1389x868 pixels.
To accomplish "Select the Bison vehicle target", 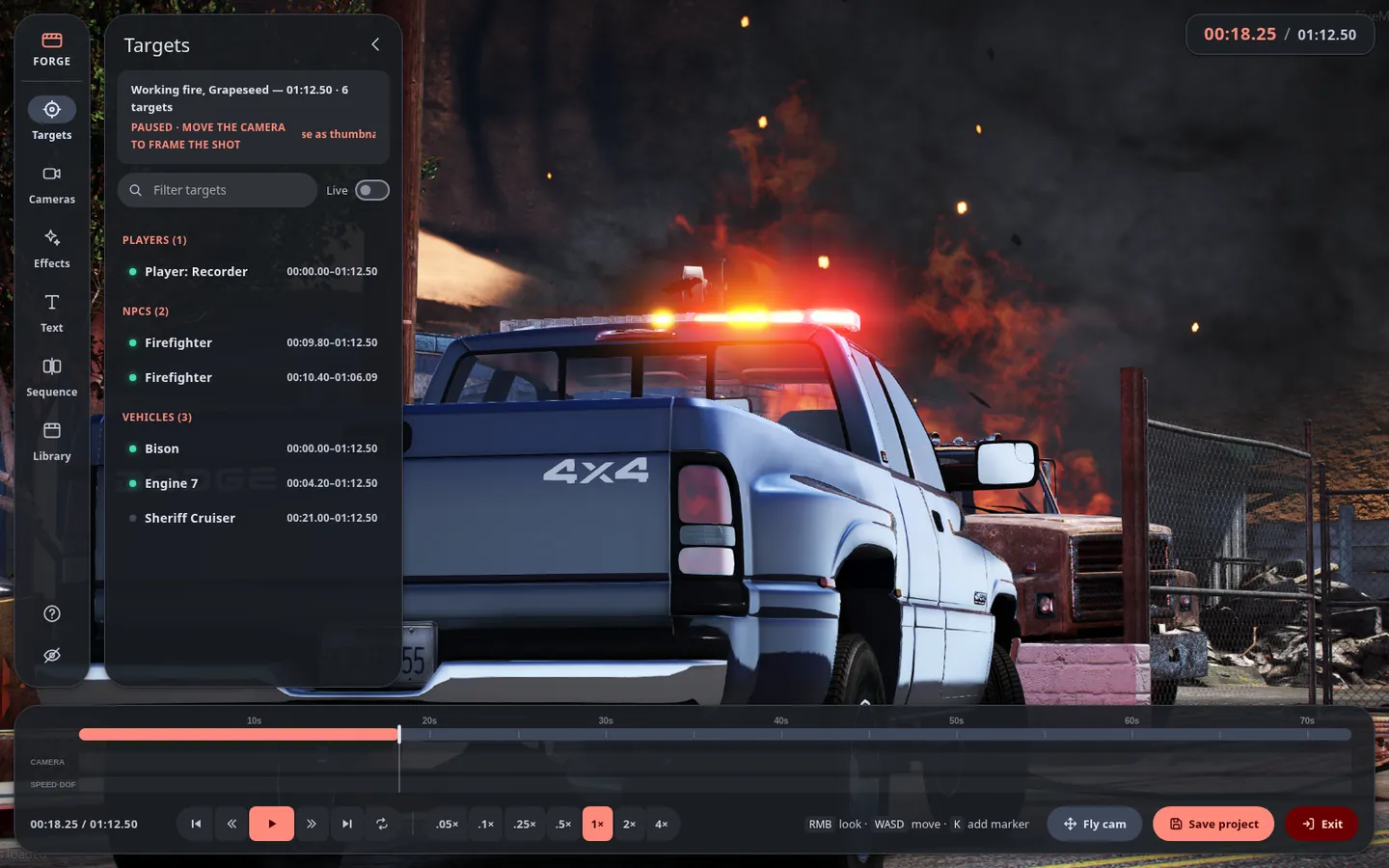I will tap(254, 448).
